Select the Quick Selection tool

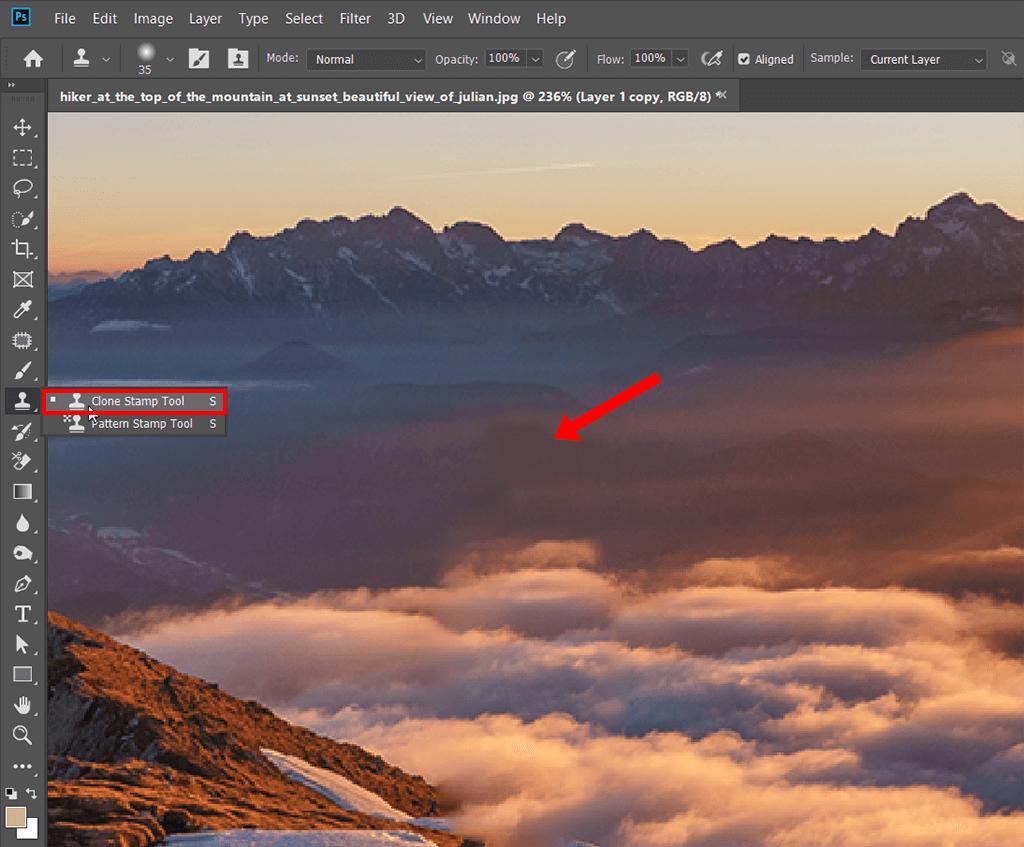22,219
